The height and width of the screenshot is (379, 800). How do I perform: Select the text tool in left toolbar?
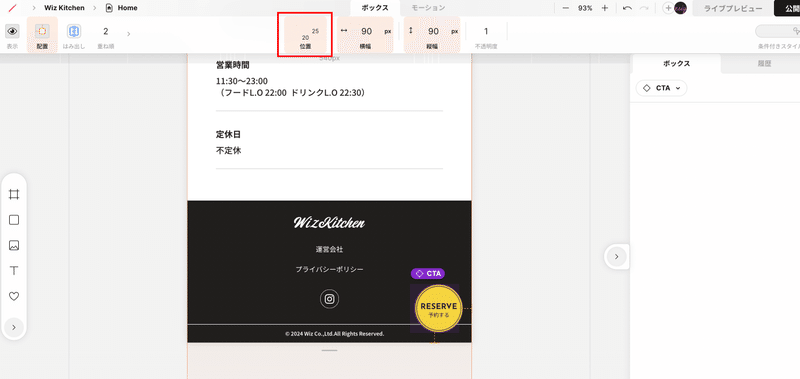pos(14,271)
